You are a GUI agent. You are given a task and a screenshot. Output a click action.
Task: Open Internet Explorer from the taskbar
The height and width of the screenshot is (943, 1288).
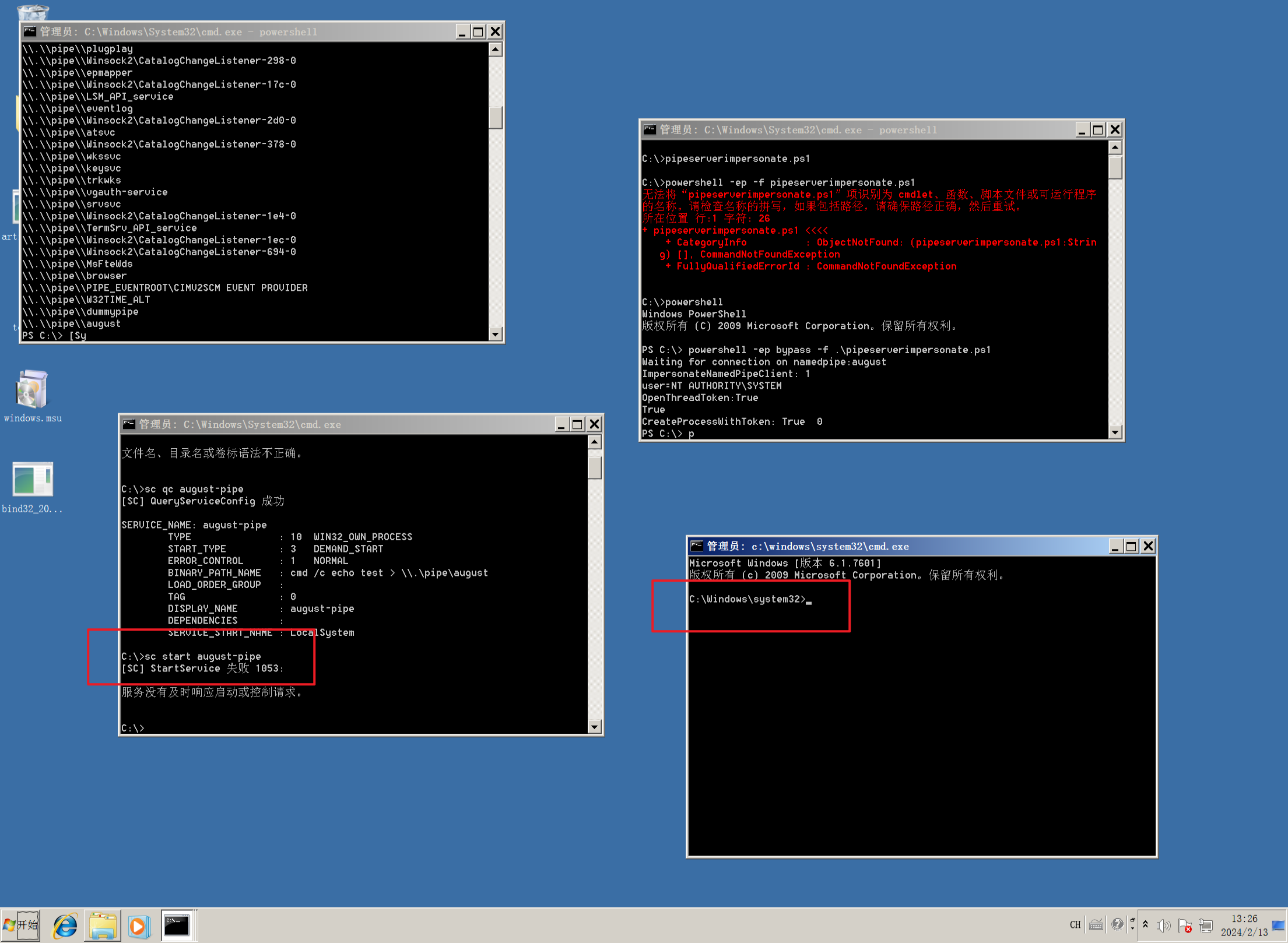coord(65,926)
